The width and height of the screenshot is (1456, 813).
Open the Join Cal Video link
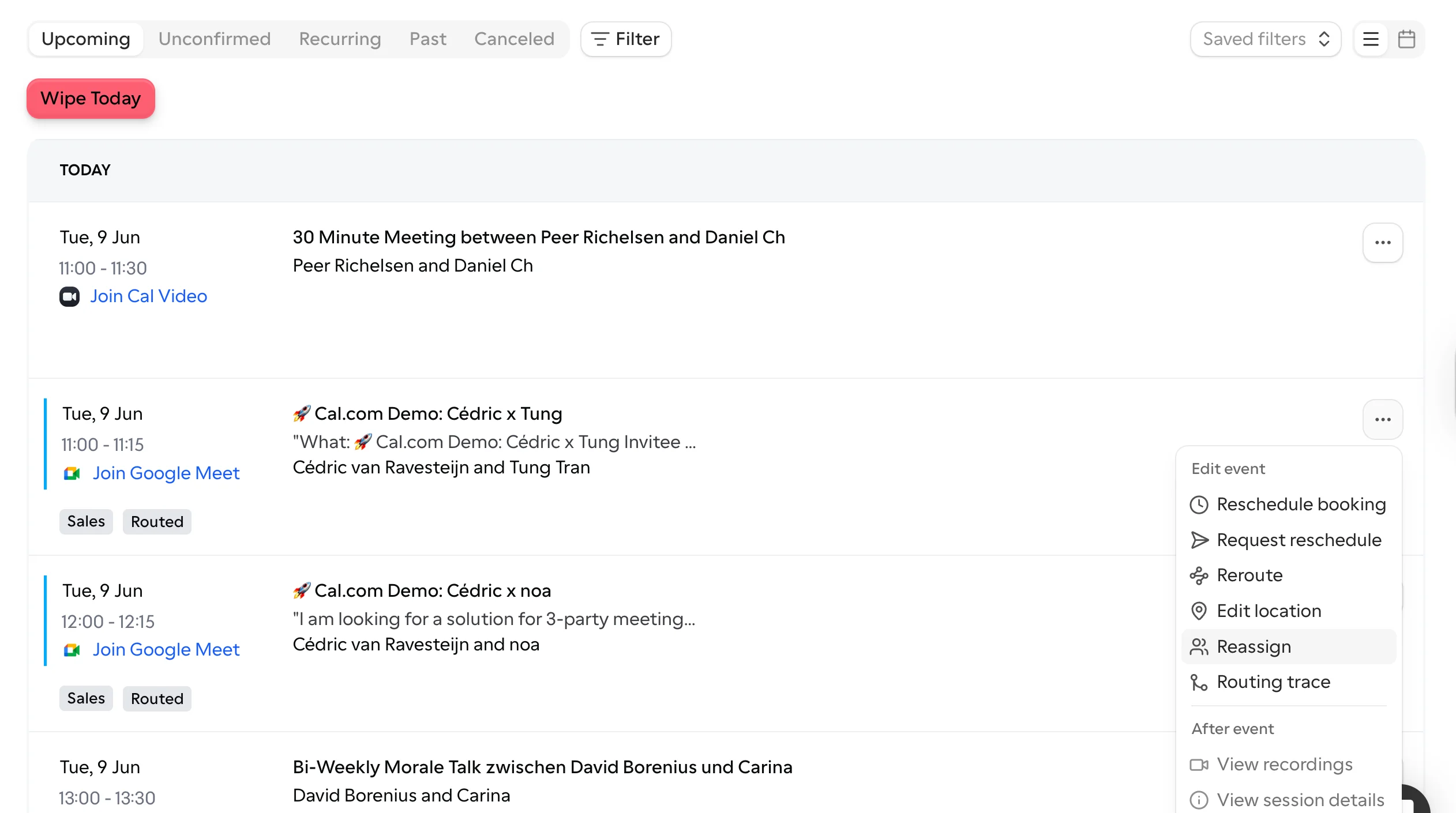pyautogui.click(x=148, y=296)
